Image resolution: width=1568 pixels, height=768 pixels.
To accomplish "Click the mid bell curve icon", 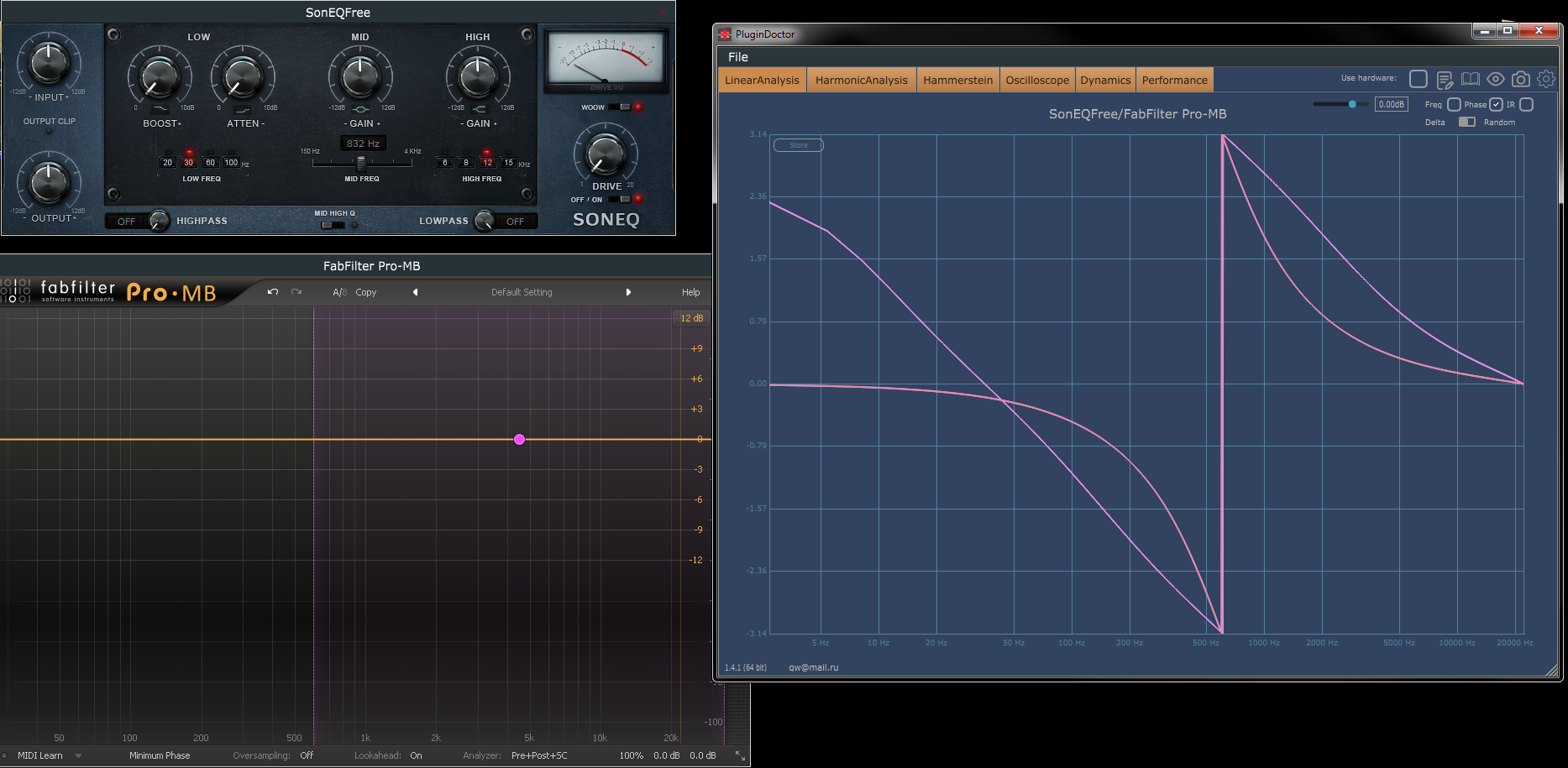I will [x=361, y=109].
